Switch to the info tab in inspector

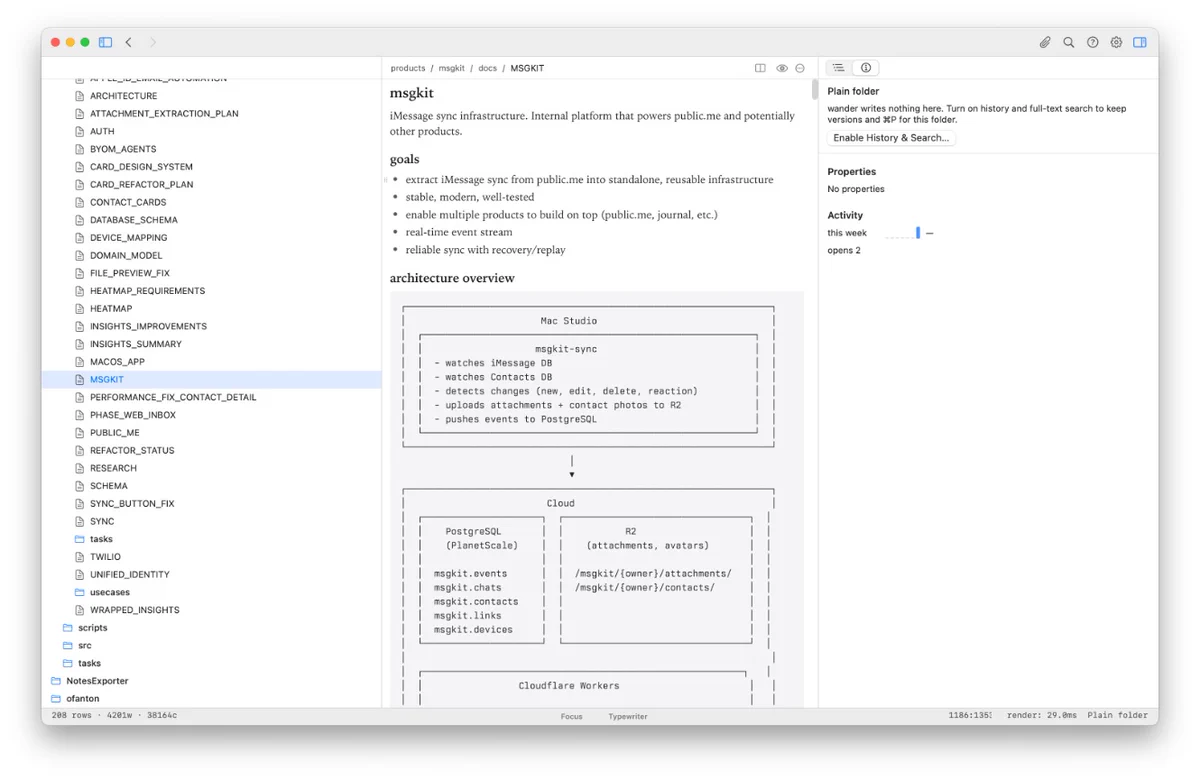(866, 68)
